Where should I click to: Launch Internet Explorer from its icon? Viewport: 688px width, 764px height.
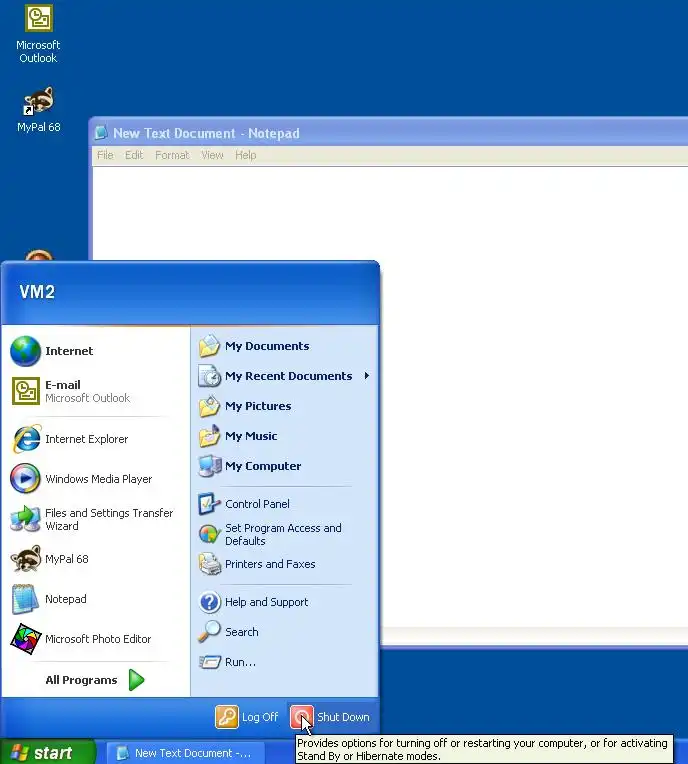point(26,439)
